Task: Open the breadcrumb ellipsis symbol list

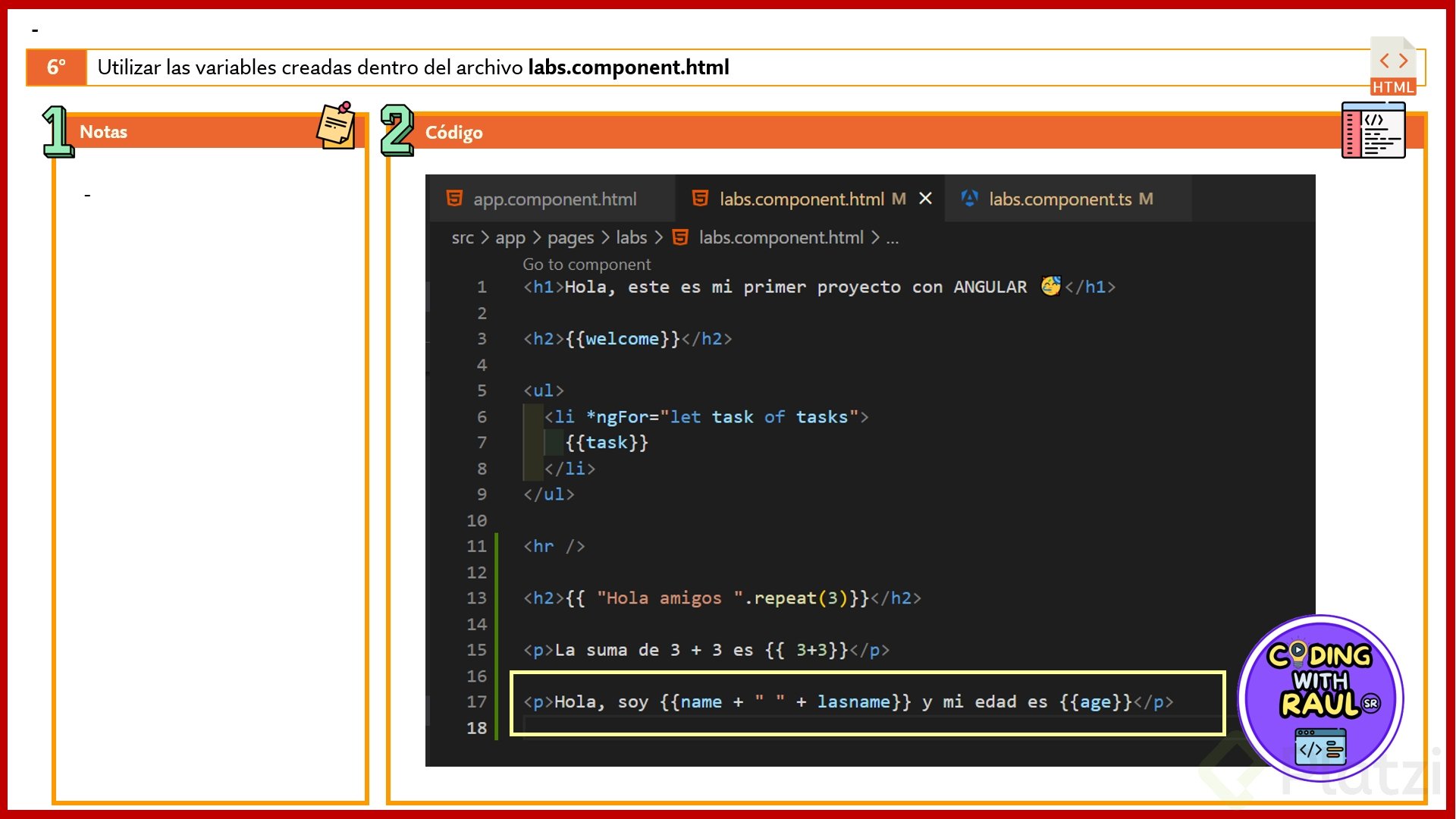Action: [893, 238]
